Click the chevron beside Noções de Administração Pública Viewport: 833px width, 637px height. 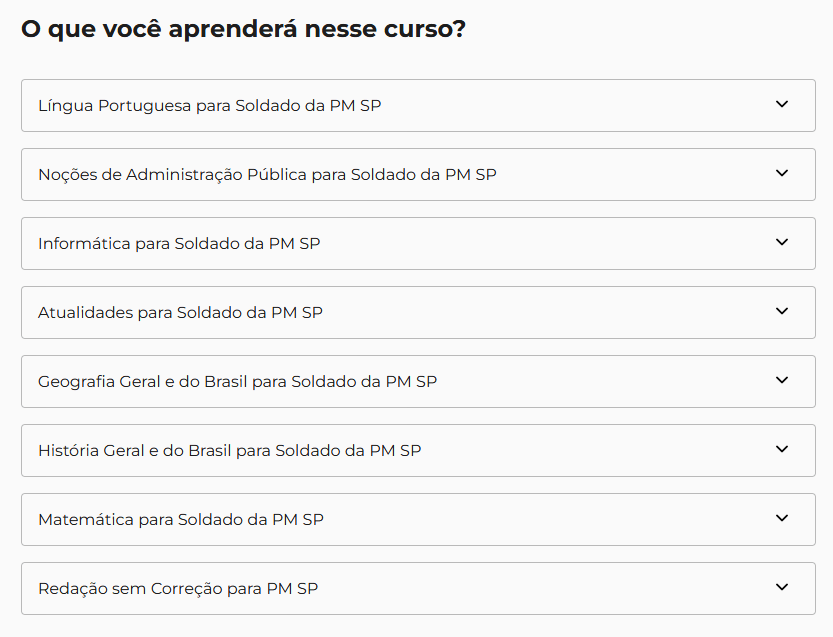(x=782, y=173)
